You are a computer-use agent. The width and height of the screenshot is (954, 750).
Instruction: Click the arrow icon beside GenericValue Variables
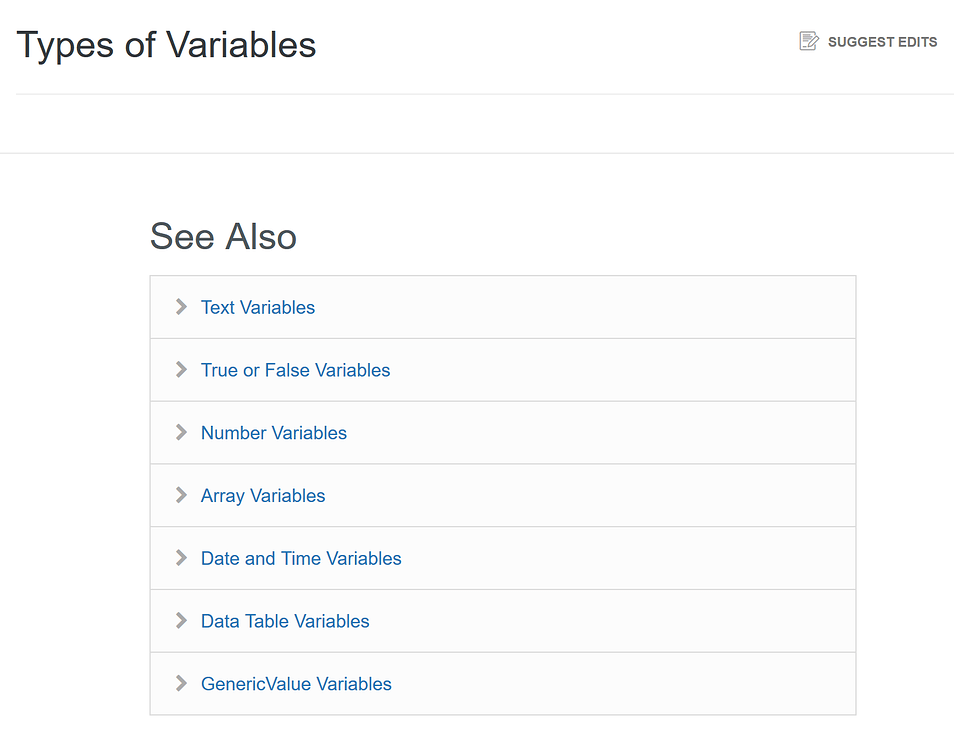181,683
